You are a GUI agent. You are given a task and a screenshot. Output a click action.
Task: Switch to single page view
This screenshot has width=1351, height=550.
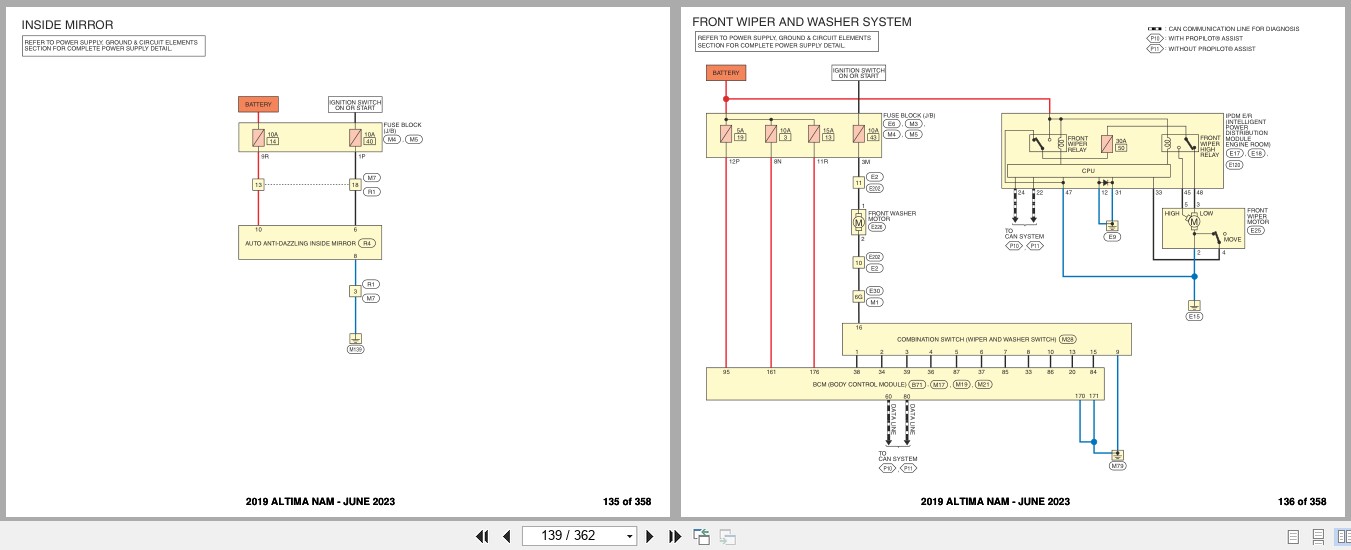(x=1293, y=536)
